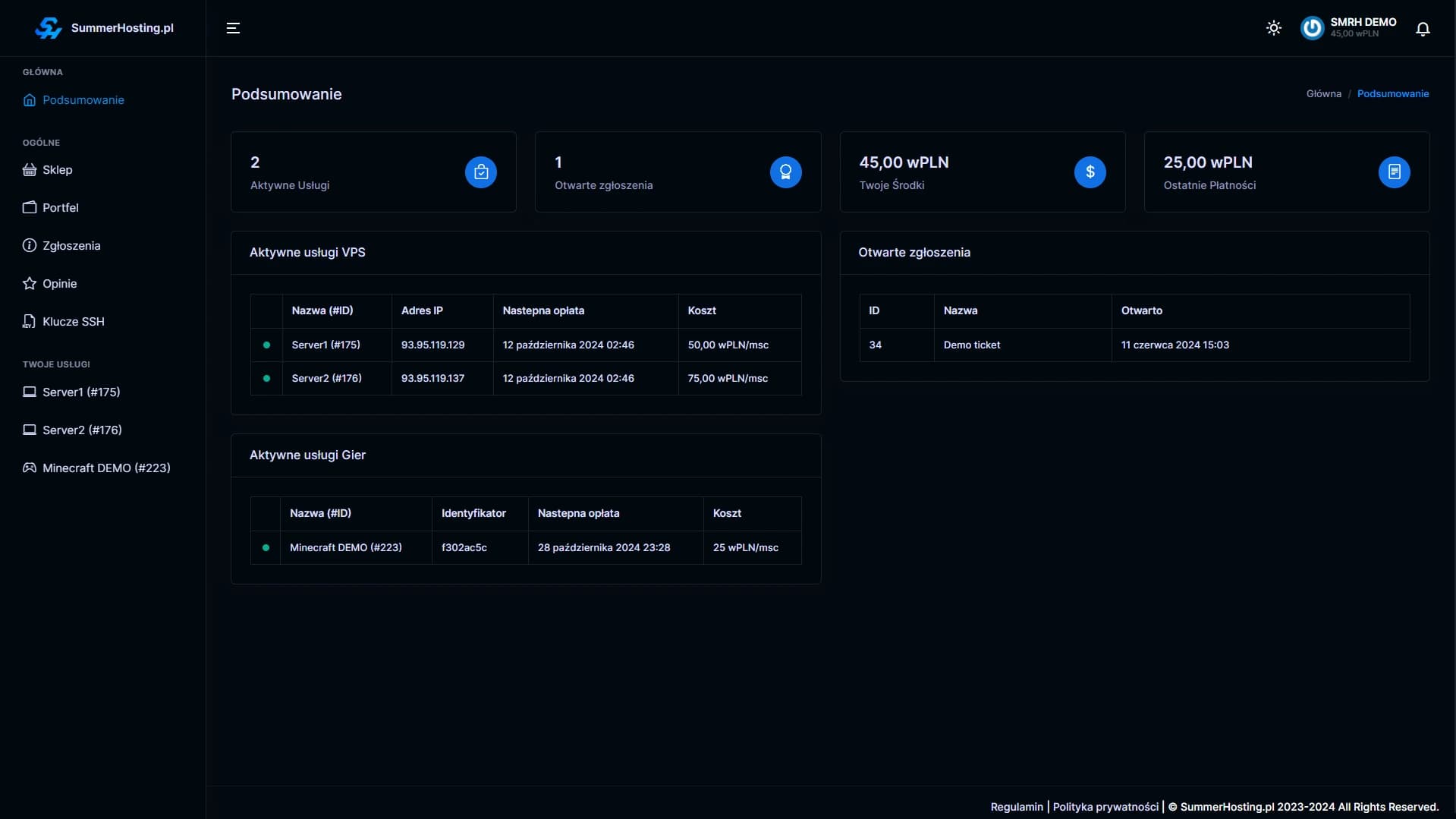Click Server2 (#176) in the VPS table

(327, 379)
